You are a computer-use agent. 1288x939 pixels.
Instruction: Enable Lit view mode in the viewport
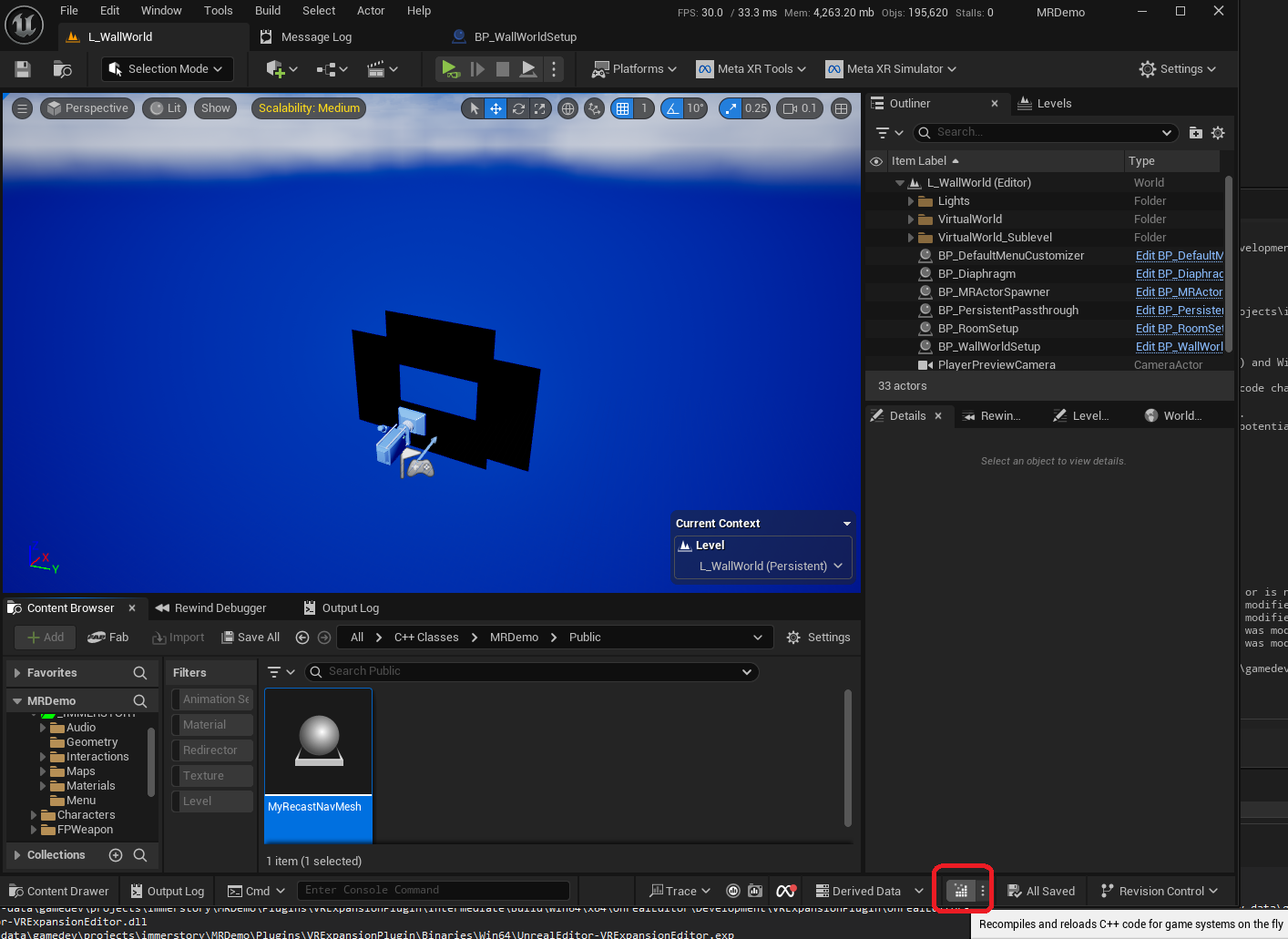coord(164,107)
